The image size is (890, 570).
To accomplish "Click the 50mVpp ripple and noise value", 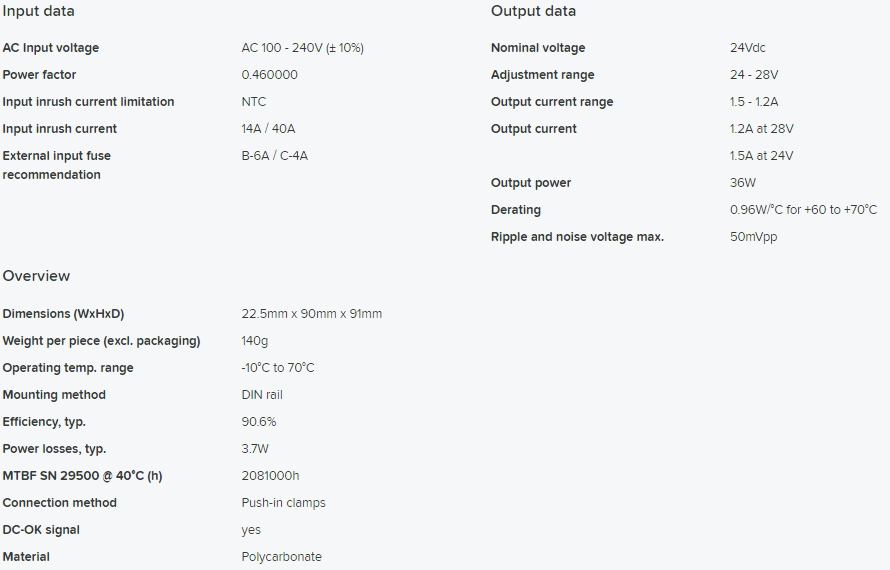I will (754, 237).
